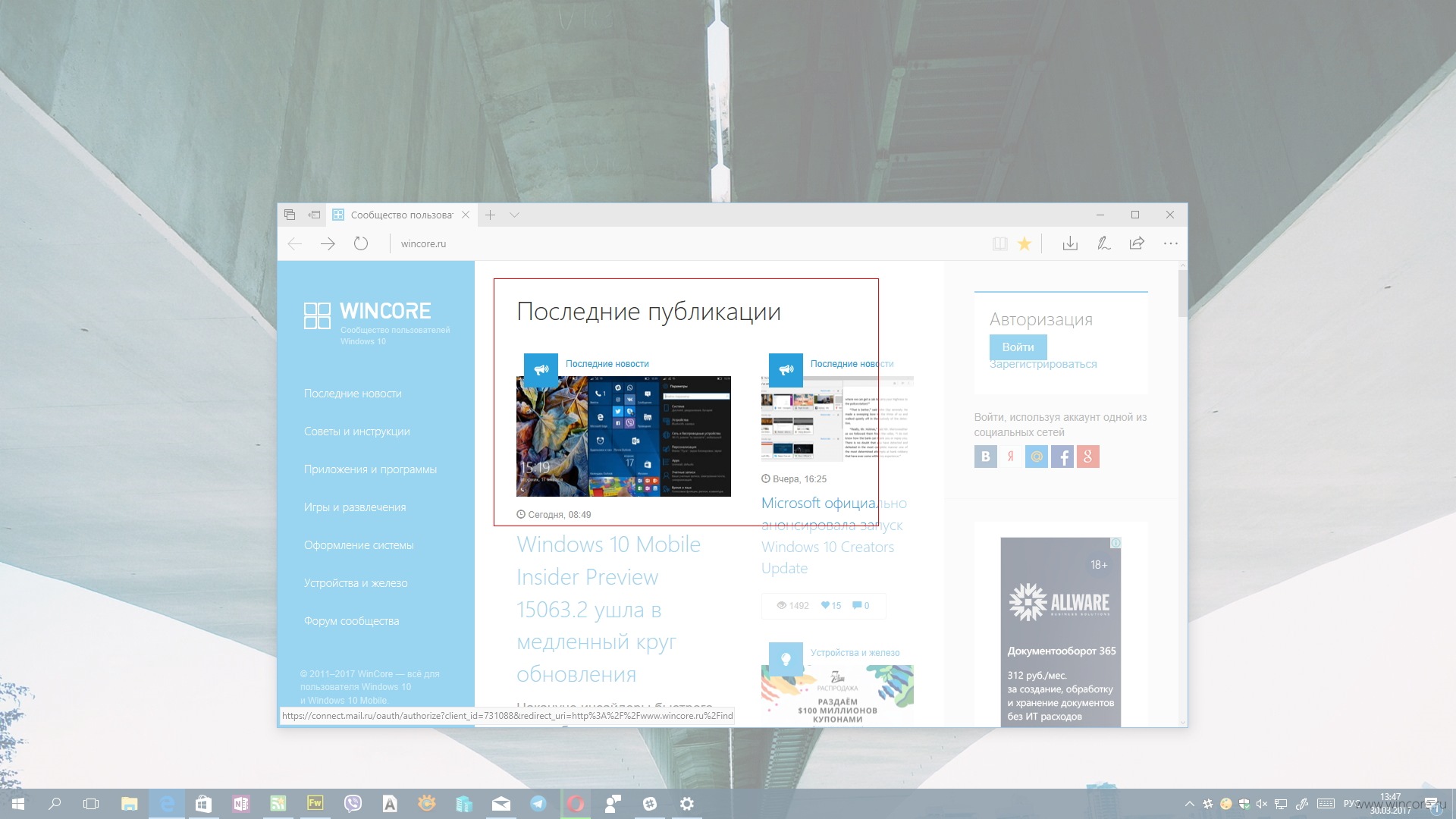This screenshot has height=819, width=1456.
Task: Go back to the previous page
Action: pyautogui.click(x=295, y=243)
